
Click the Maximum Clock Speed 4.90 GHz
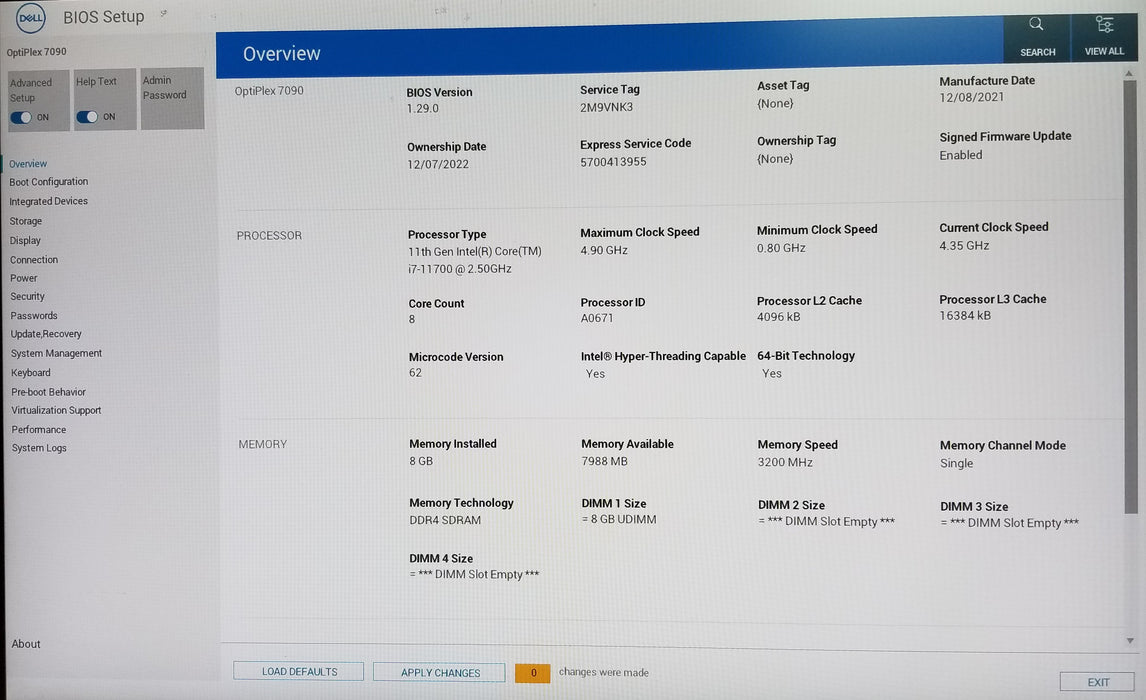pyautogui.click(x=604, y=250)
